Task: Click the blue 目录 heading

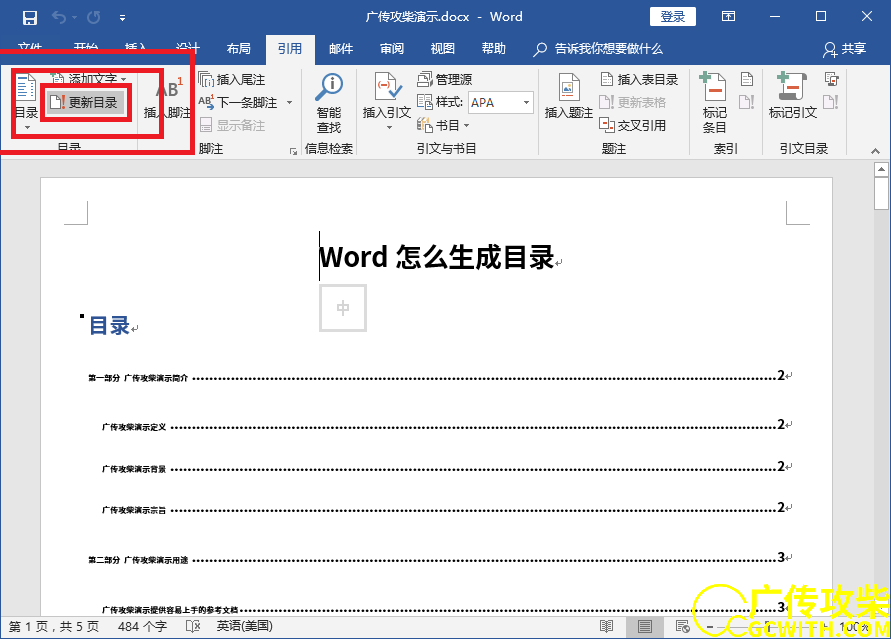Action: 110,326
